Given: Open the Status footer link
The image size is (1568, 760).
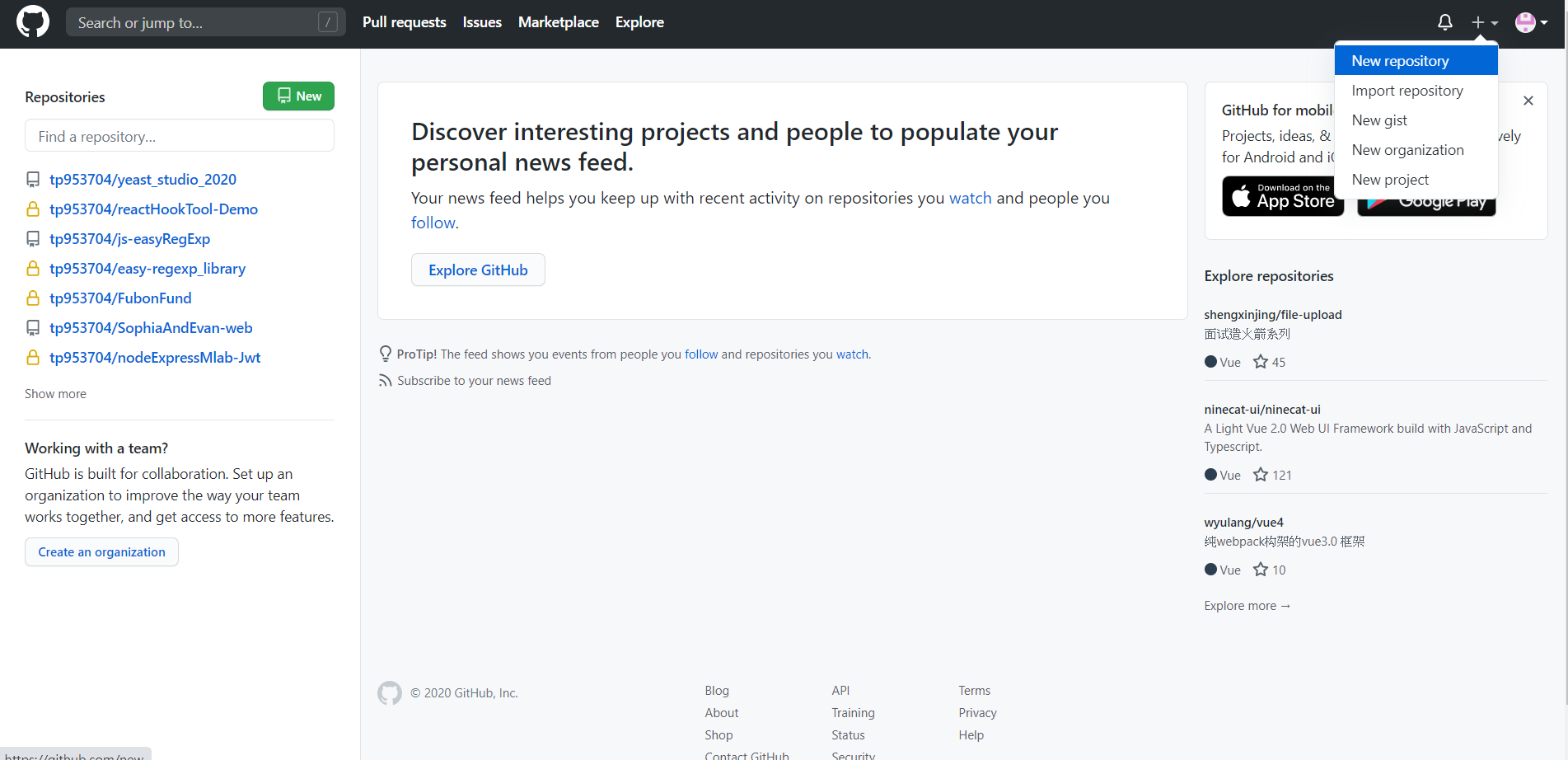Looking at the screenshot, I should click(848, 735).
